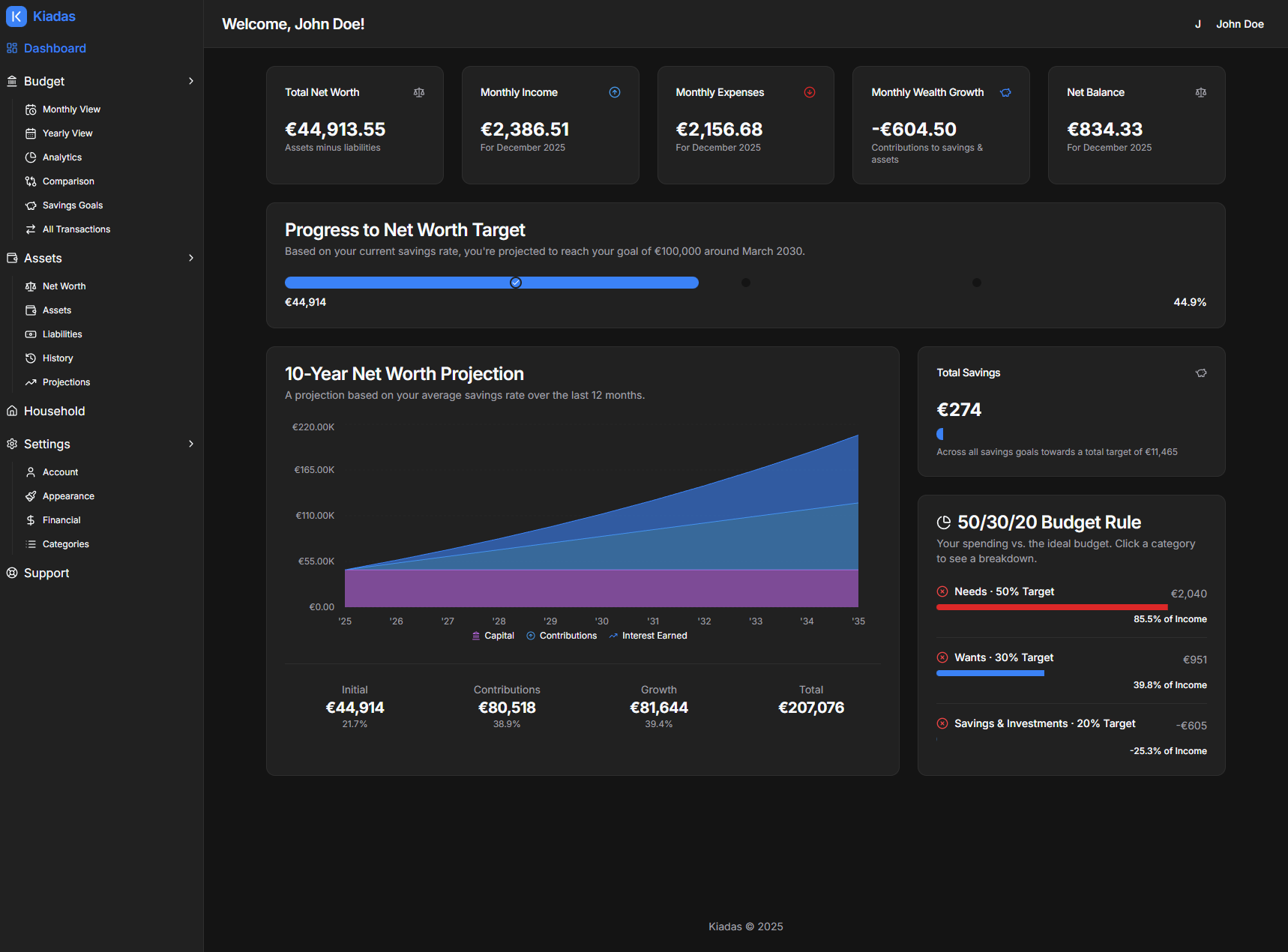
Task: Collapse the Assets section chevron
Action: pyautogui.click(x=191, y=258)
